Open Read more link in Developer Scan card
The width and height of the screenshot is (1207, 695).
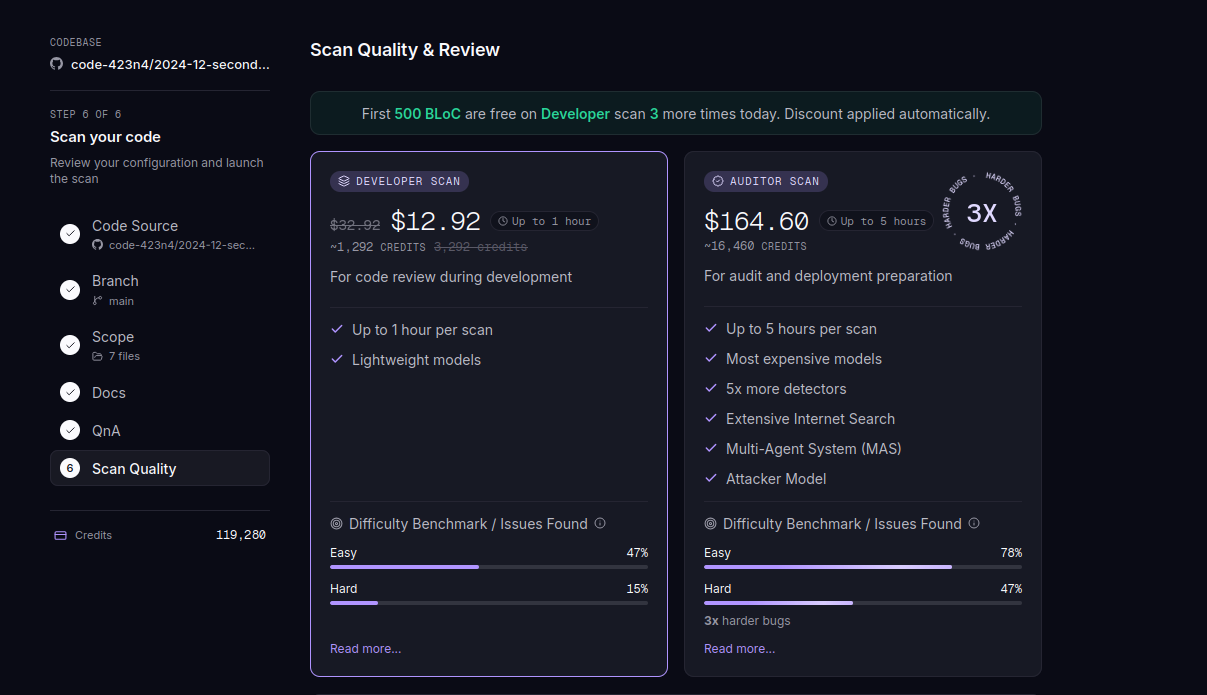(365, 649)
